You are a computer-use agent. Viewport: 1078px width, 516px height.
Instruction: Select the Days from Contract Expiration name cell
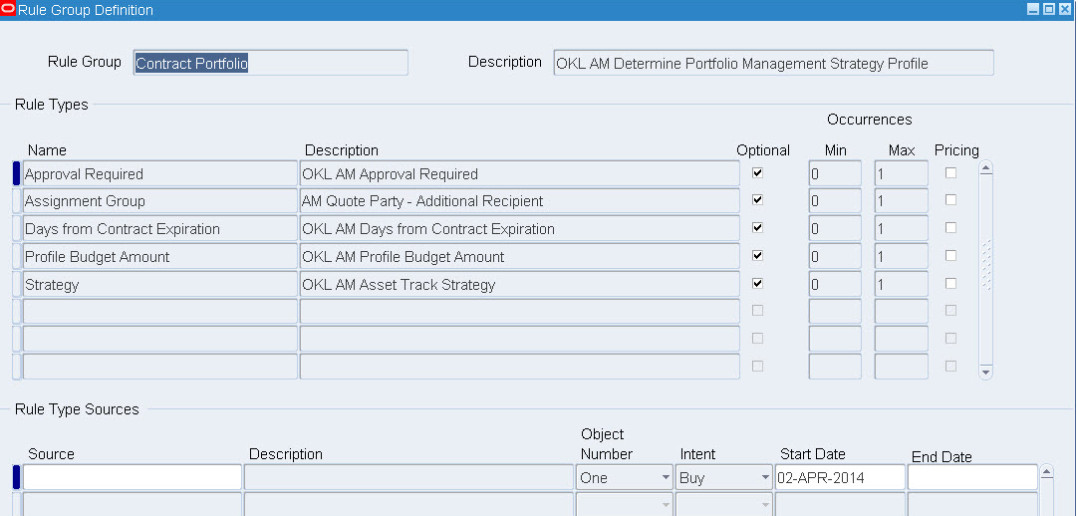[160, 229]
